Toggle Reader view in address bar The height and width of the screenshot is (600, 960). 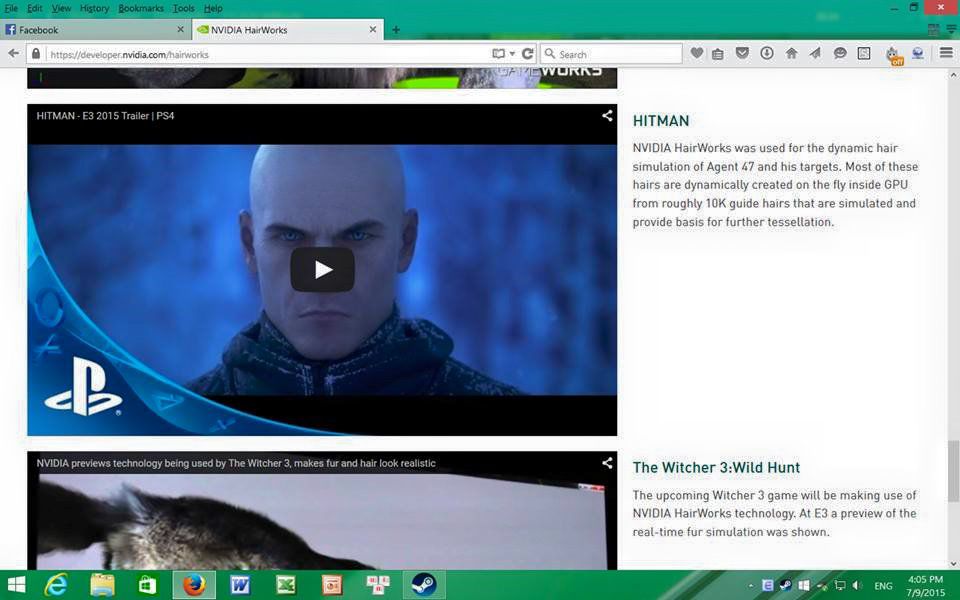pos(498,54)
